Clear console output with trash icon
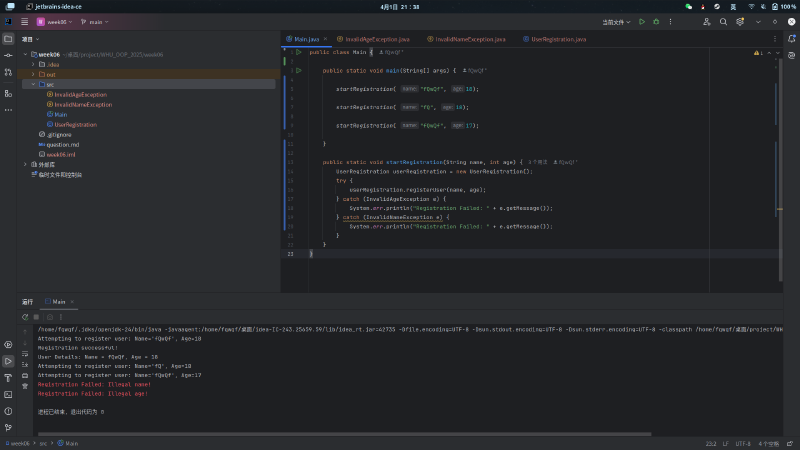 coord(25,386)
